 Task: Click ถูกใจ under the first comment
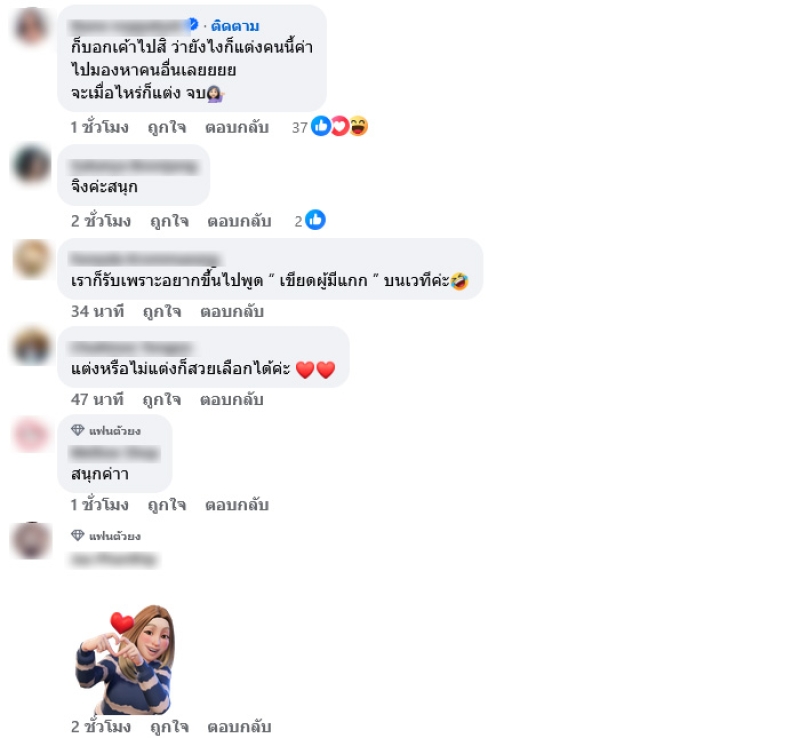click(x=166, y=127)
